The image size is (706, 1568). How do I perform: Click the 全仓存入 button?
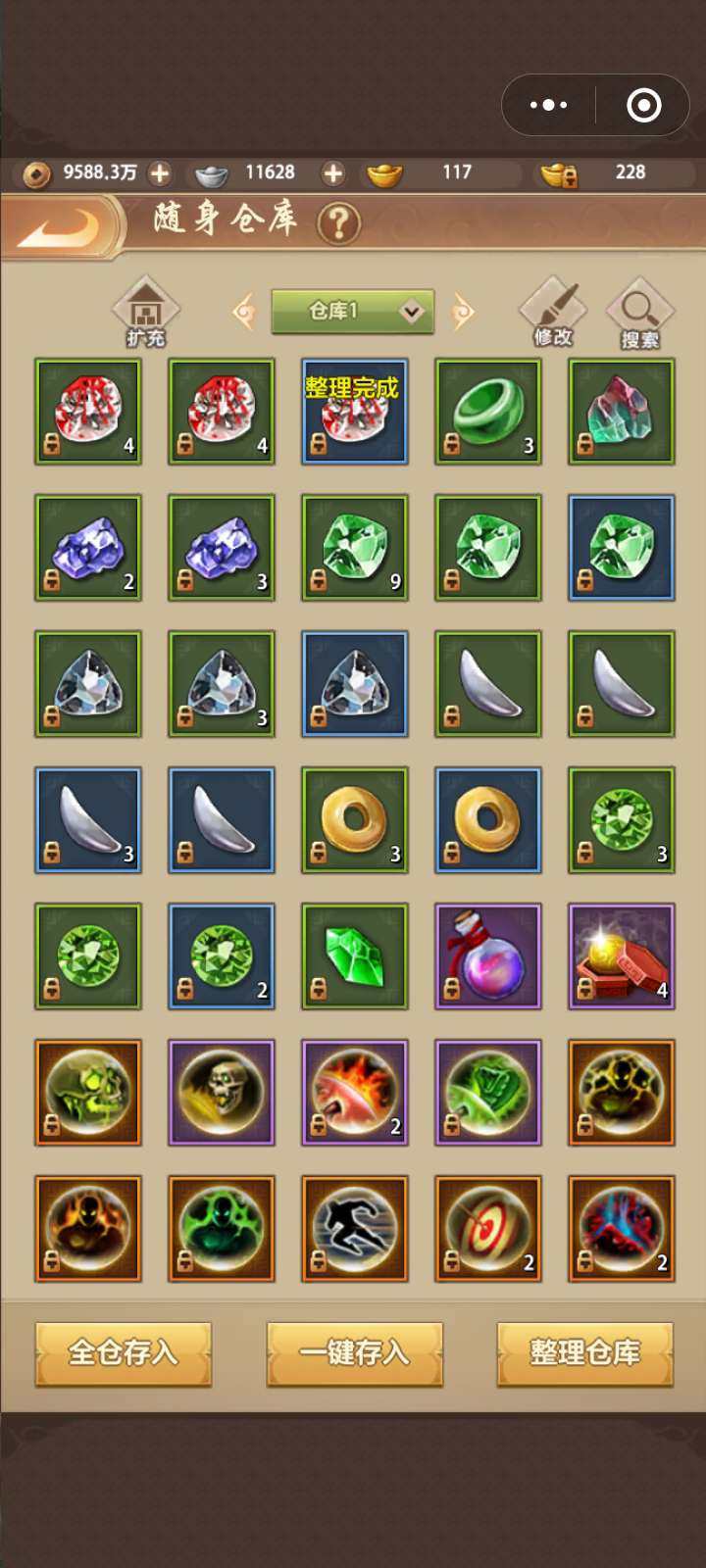point(124,1353)
